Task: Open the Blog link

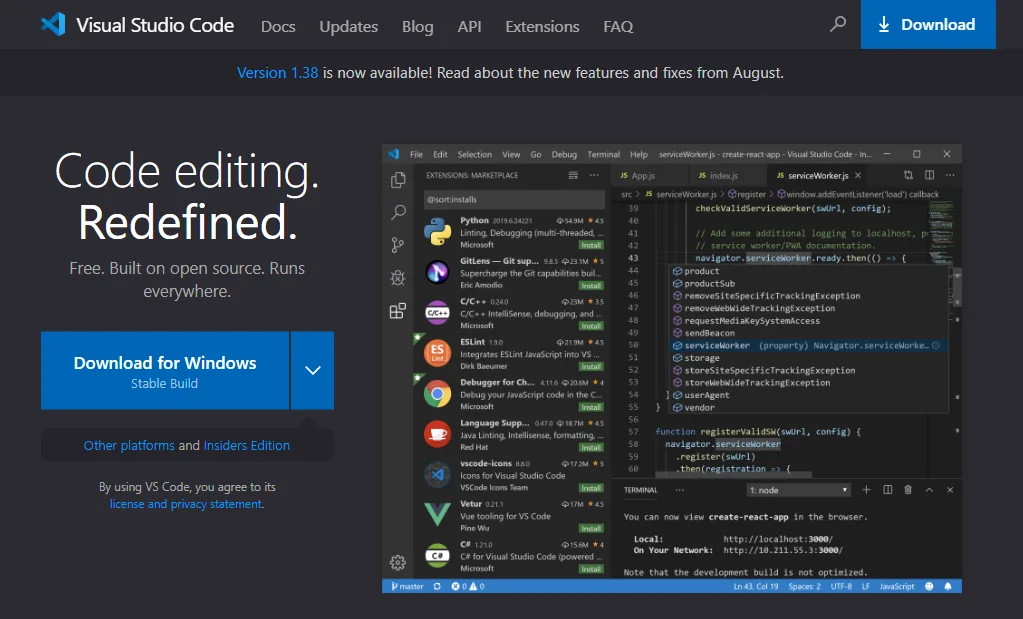Action: 418,27
